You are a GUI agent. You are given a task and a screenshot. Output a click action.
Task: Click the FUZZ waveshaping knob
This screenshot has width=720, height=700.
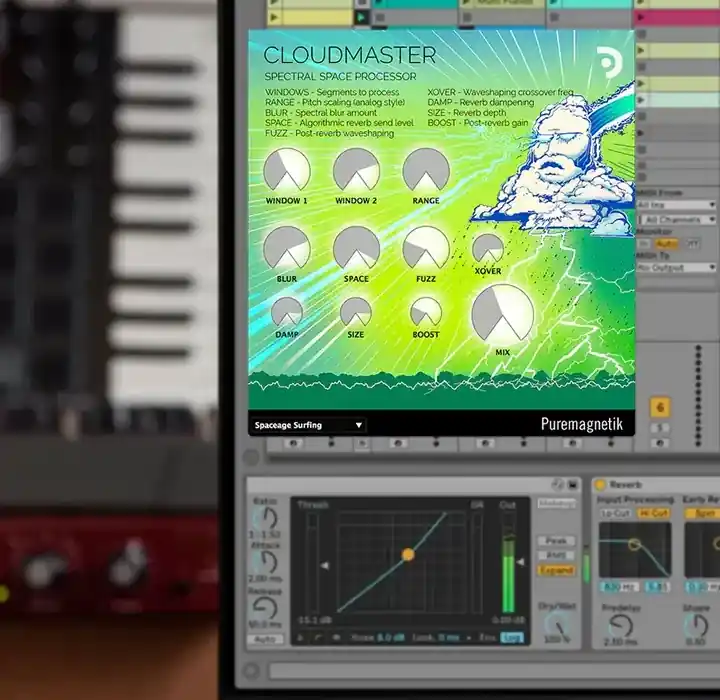click(x=426, y=248)
